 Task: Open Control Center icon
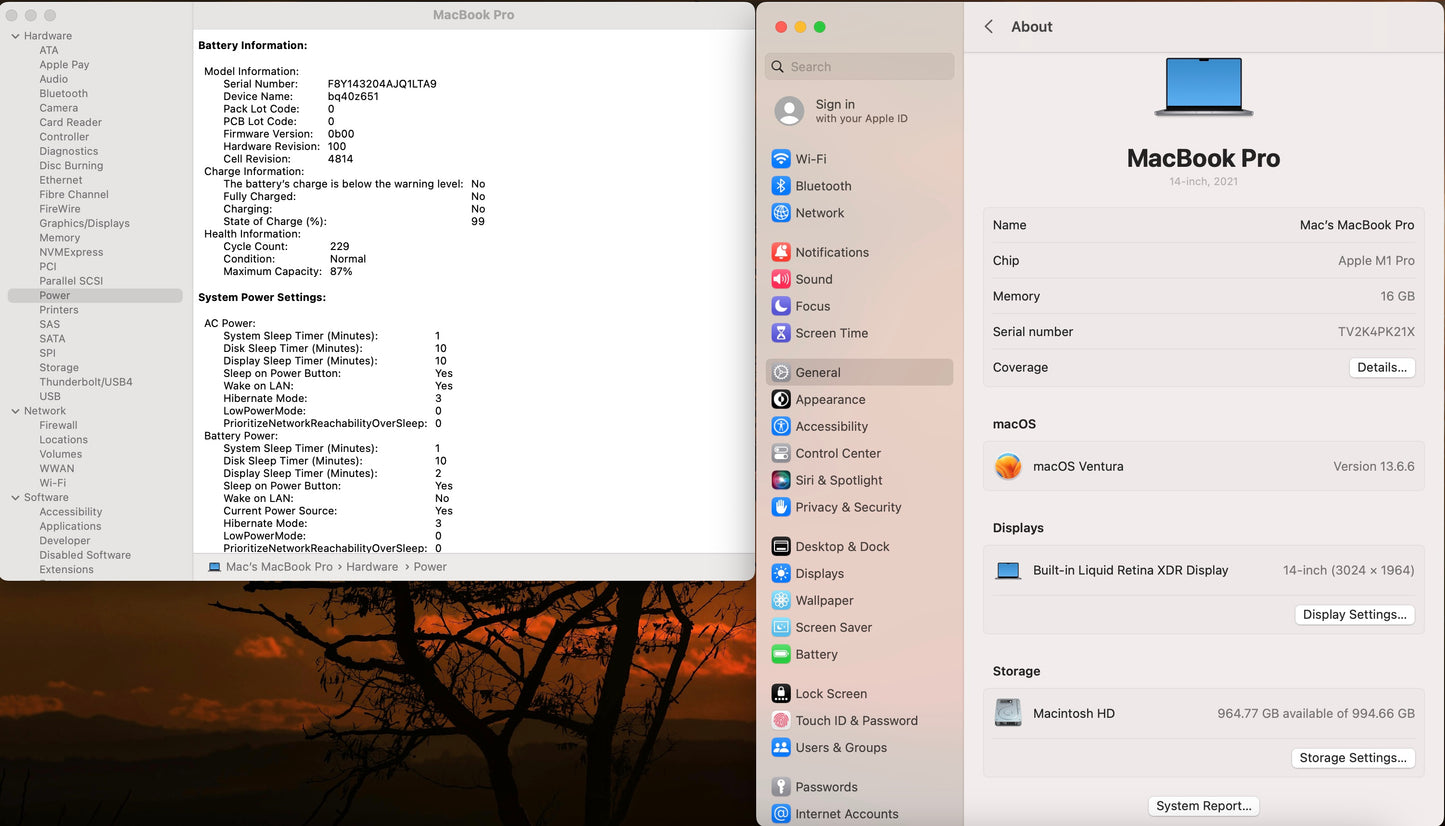click(781, 453)
